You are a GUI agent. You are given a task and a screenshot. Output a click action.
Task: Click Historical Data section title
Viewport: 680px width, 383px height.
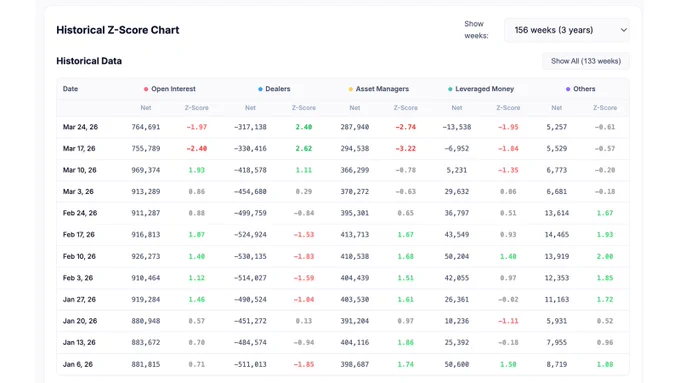(x=89, y=61)
